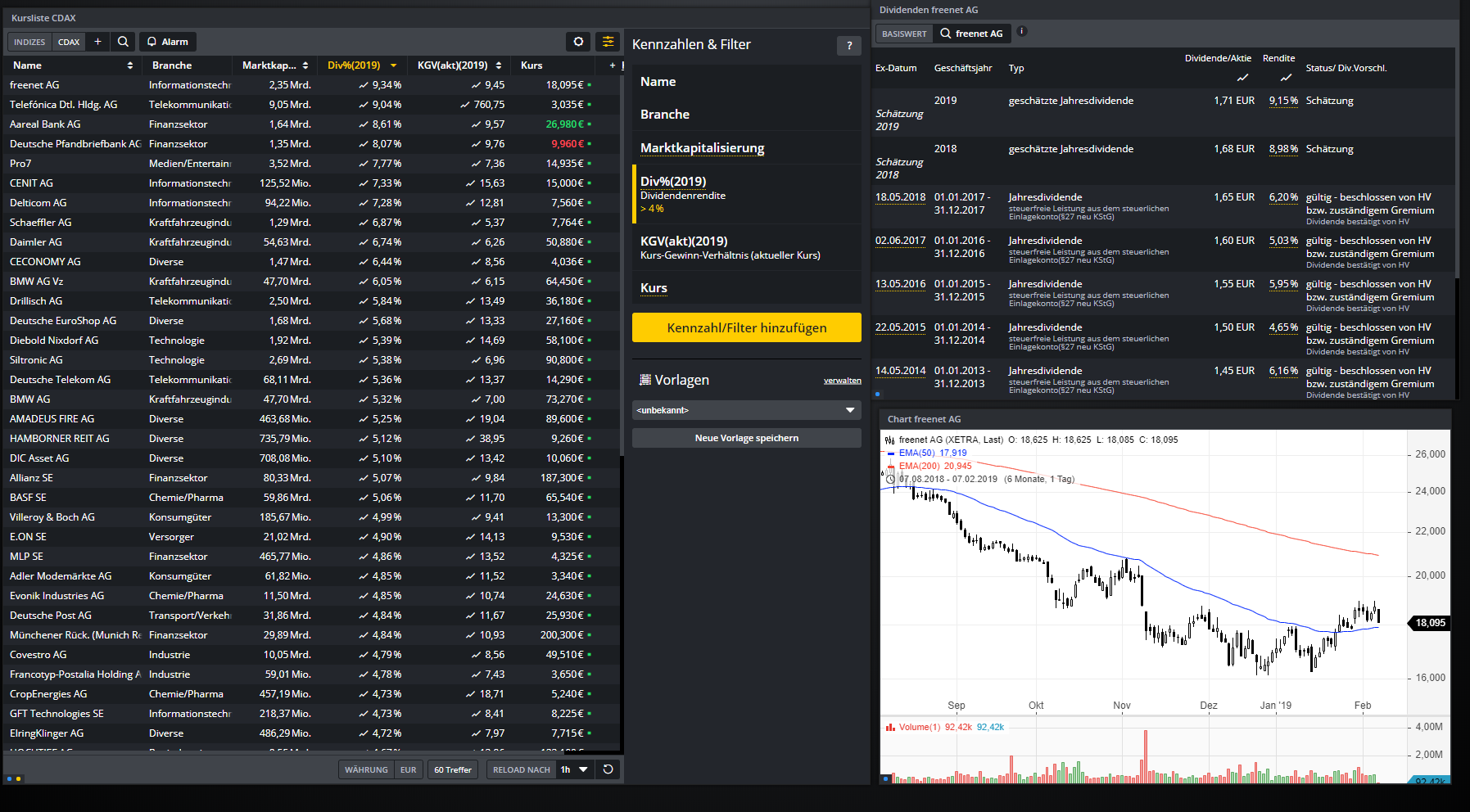Select Deutsche Telekom AG row

coord(311,380)
